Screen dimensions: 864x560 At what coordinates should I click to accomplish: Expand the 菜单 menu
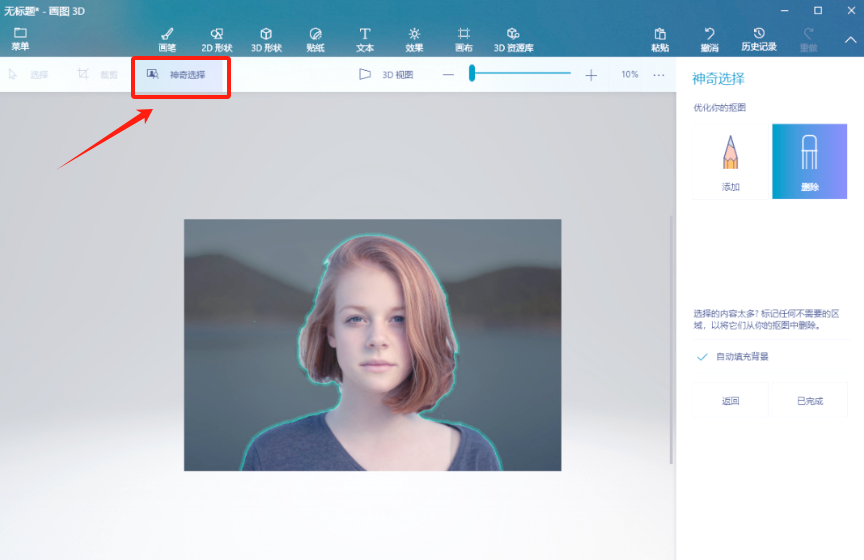click(20, 39)
